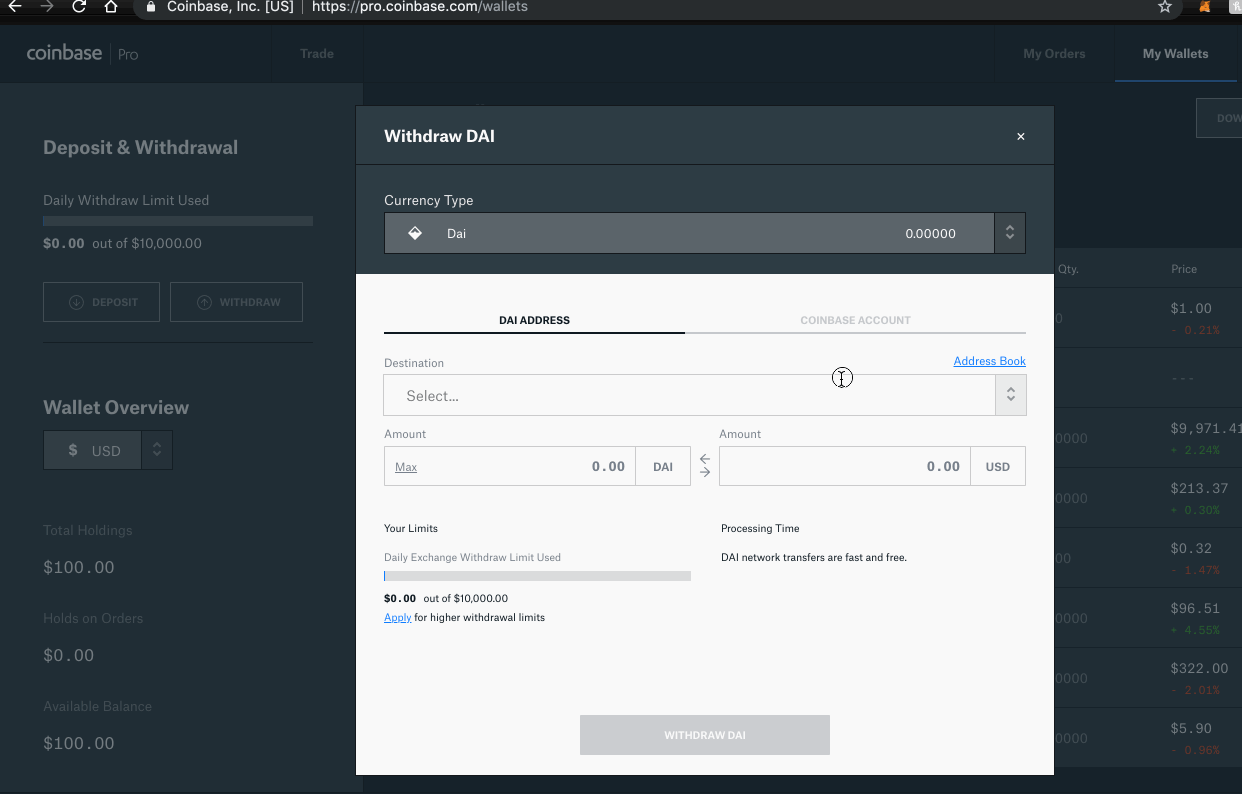Click the WITHDRAW button in sidebar
Image resolution: width=1242 pixels, height=794 pixels.
click(x=236, y=302)
